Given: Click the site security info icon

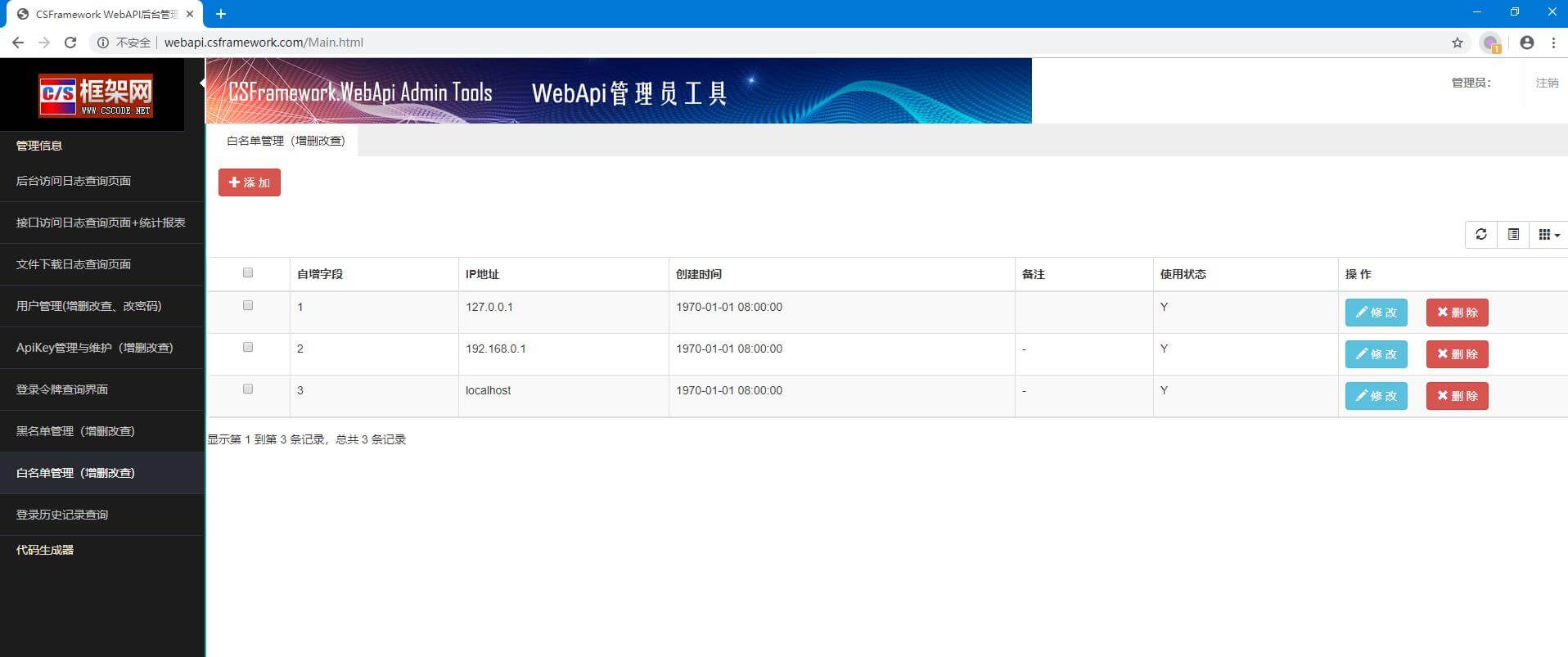Looking at the screenshot, I should 103,43.
